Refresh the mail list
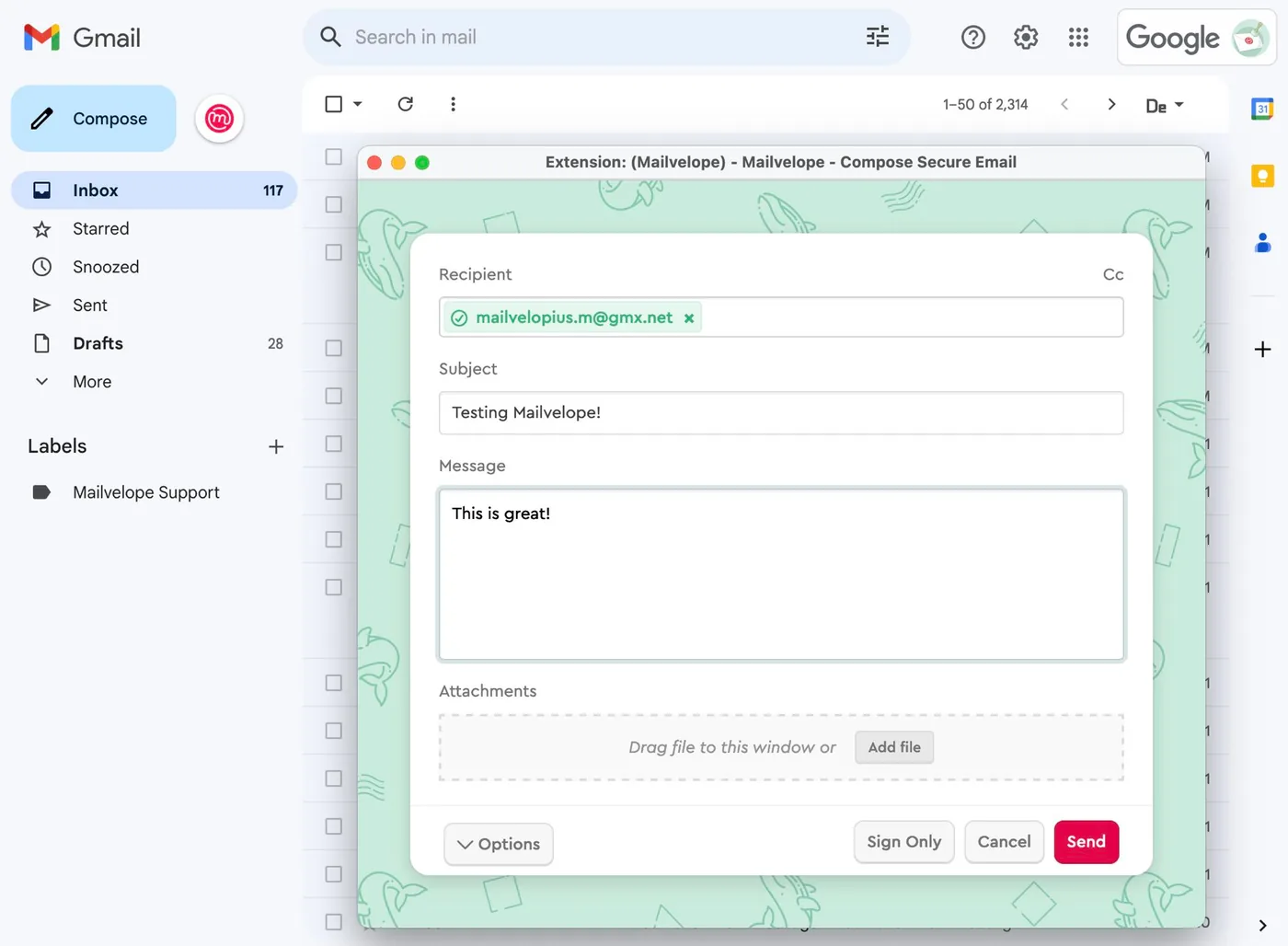Viewport: 1288px width, 946px height. point(405,104)
